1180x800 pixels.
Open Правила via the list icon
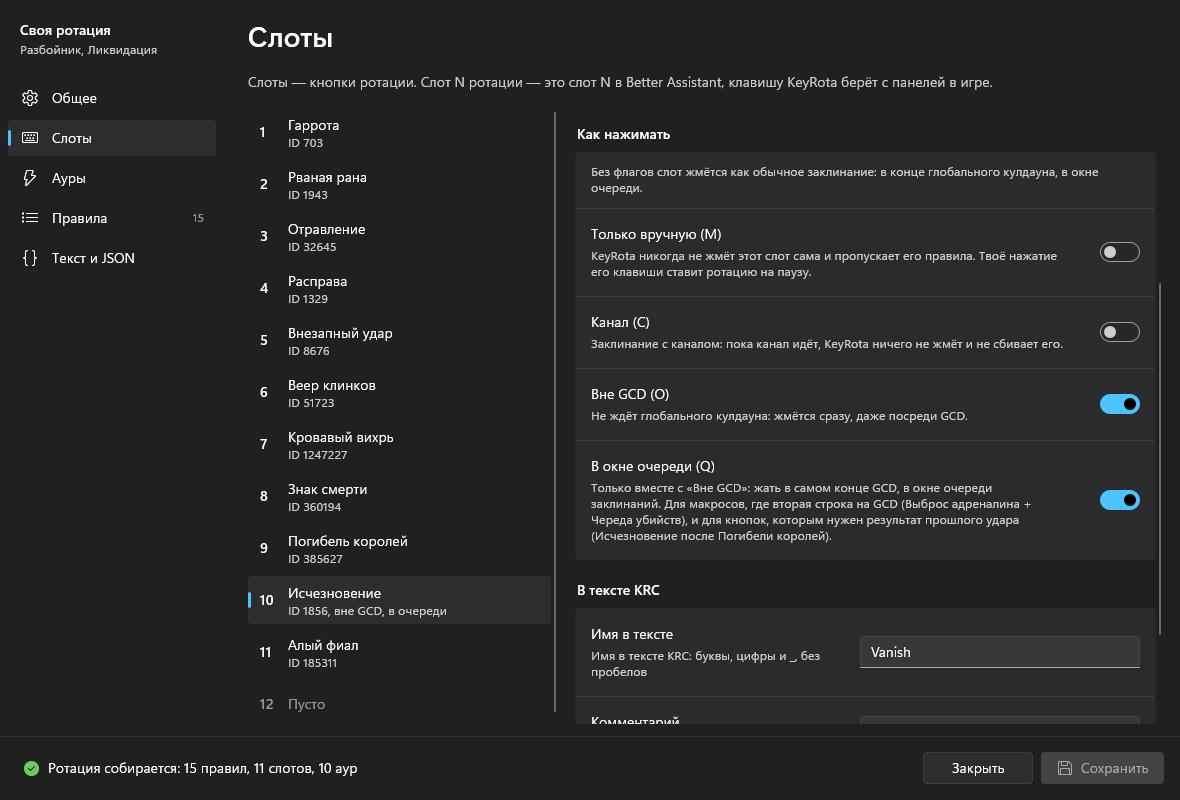pos(30,217)
